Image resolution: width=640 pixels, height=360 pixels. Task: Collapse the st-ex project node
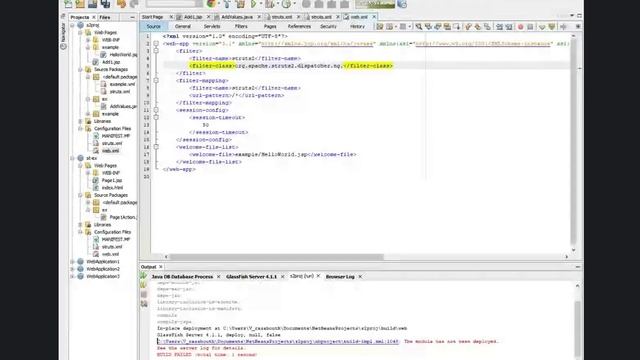(73, 158)
